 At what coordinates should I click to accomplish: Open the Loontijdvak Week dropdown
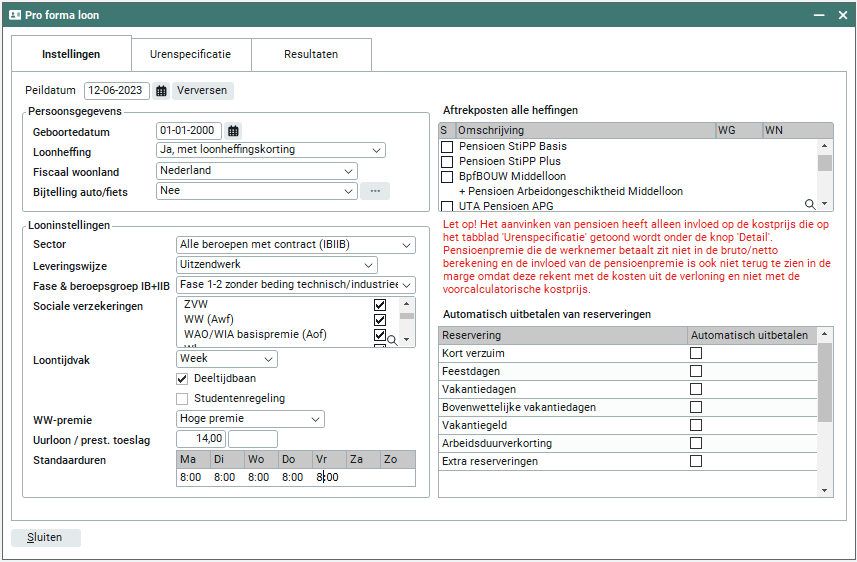[x=227, y=359]
